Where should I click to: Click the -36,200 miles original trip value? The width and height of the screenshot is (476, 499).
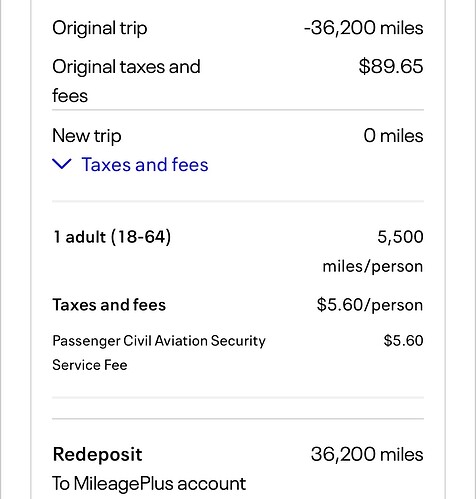click(364, 28)
